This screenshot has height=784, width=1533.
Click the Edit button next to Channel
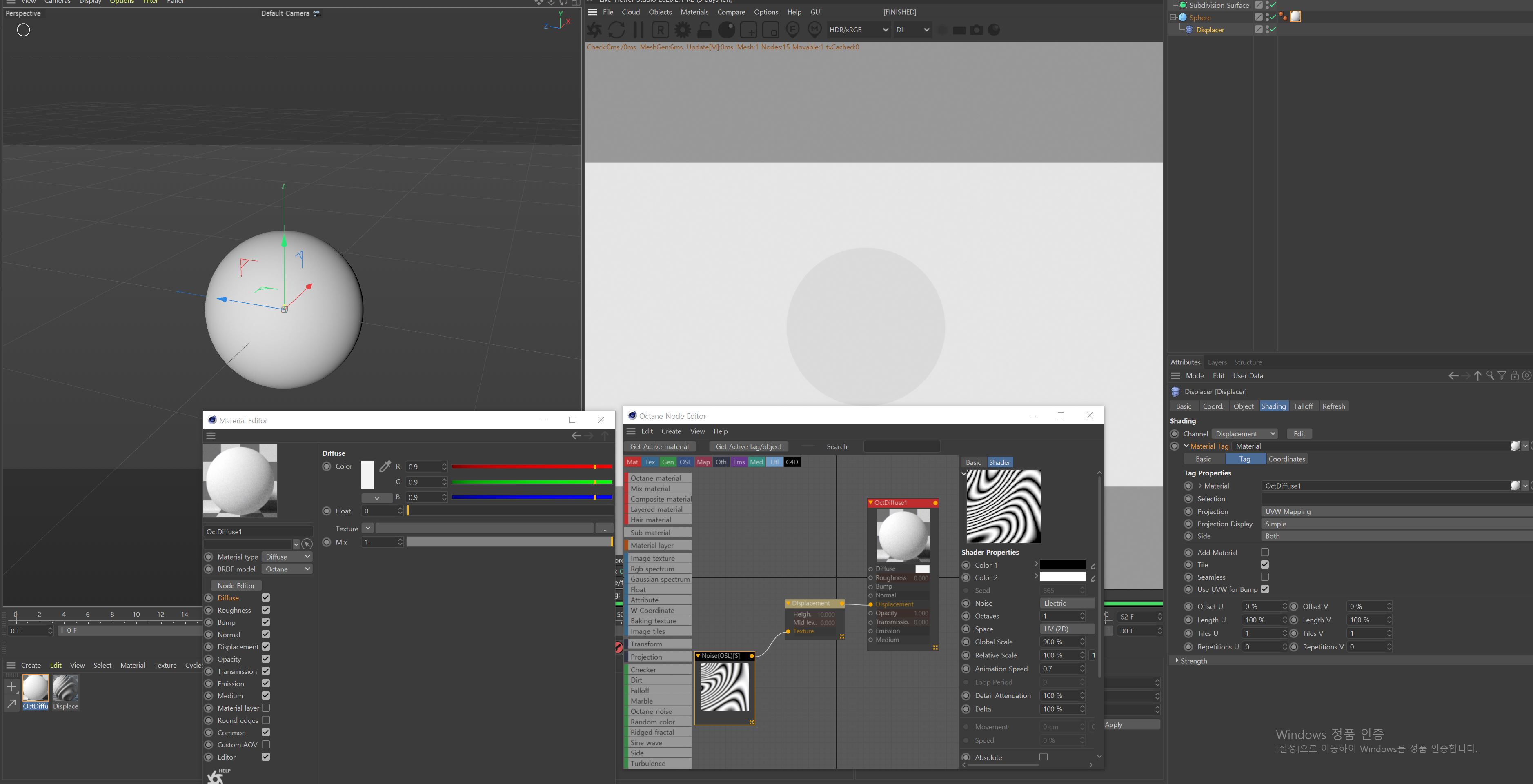click(1299, 434)
